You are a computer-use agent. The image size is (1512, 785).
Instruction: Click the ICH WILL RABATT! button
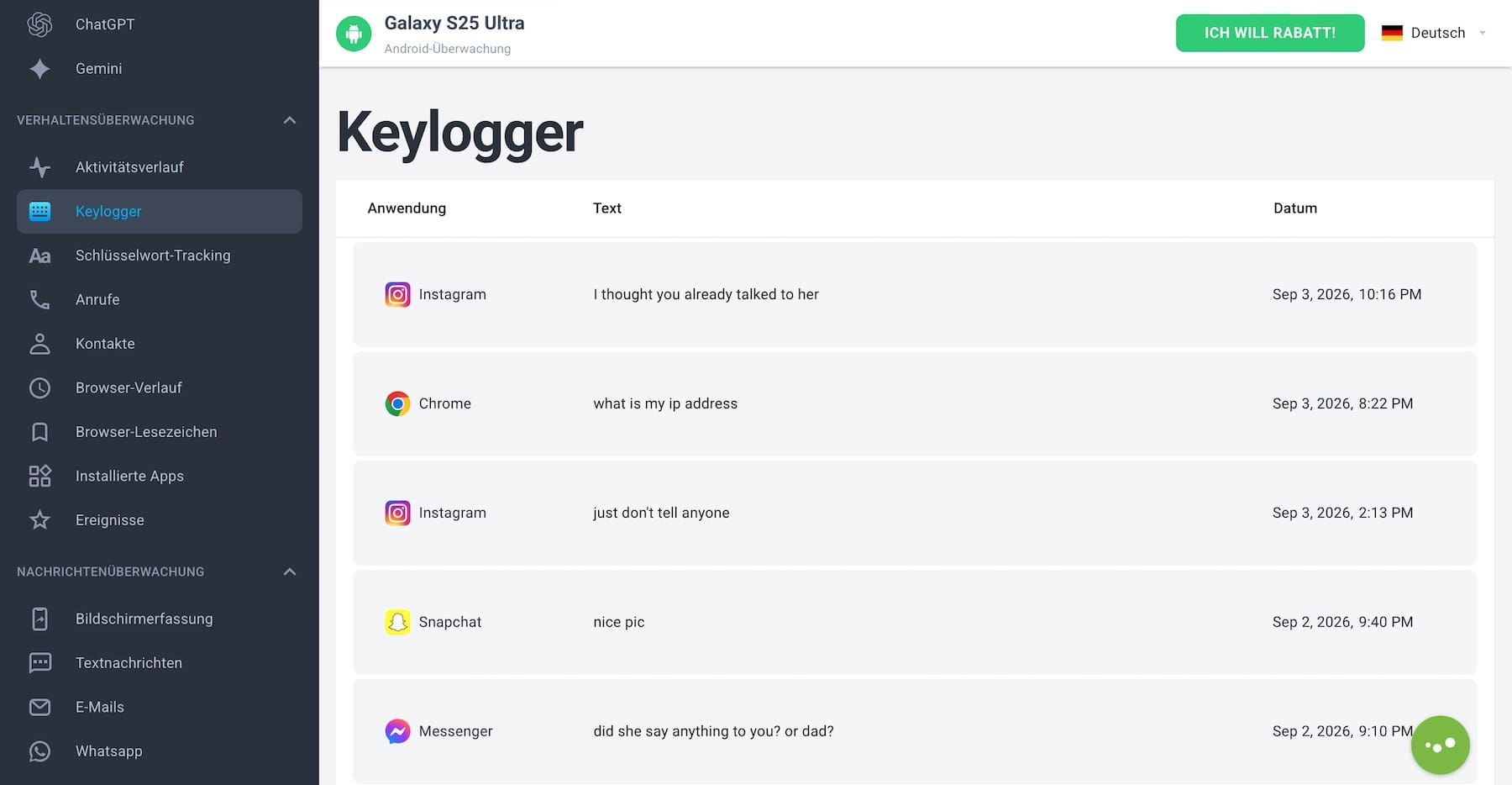(1269, 33)
